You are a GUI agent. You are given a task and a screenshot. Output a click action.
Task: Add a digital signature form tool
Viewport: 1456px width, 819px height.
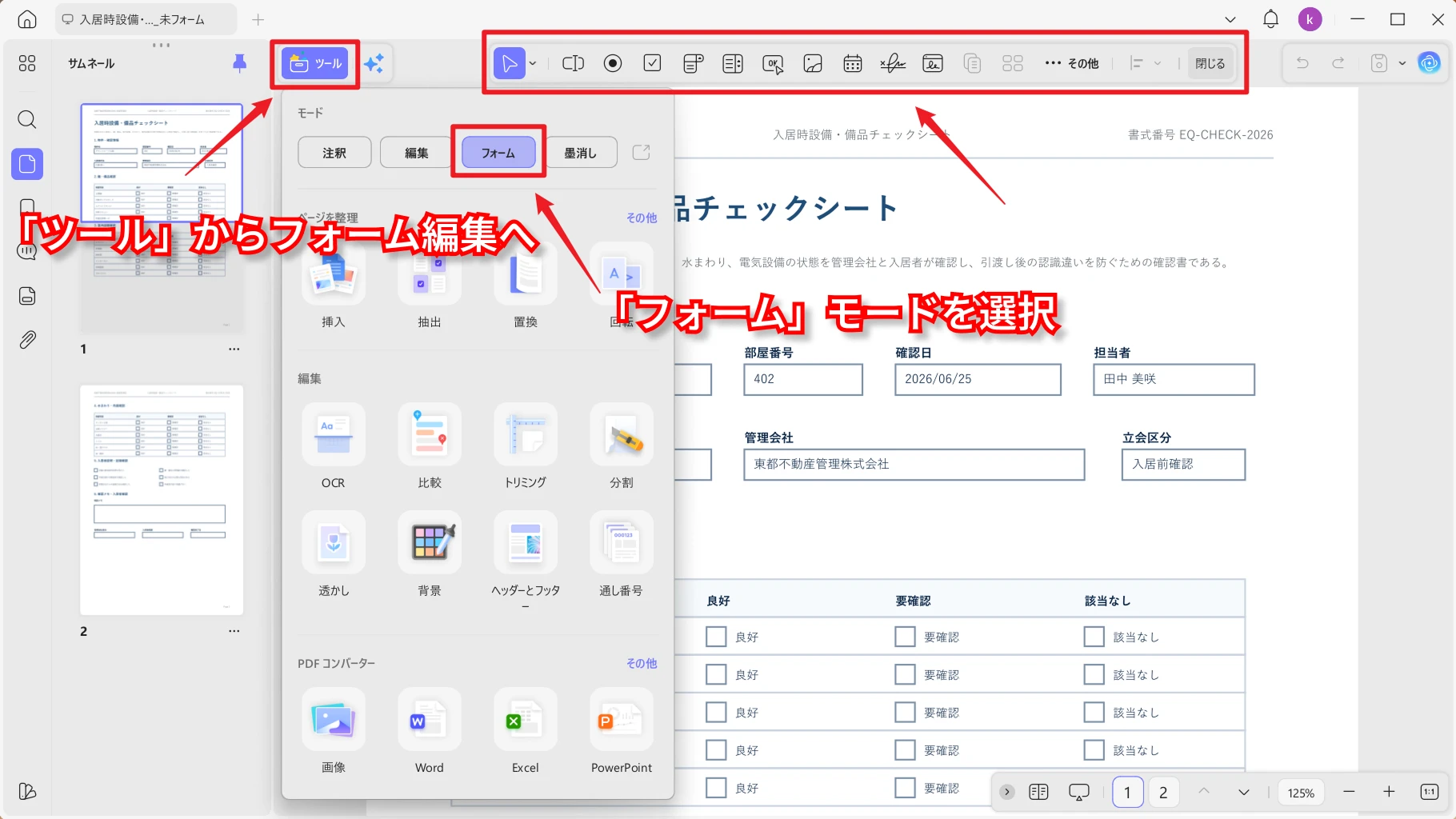[933, 63]
